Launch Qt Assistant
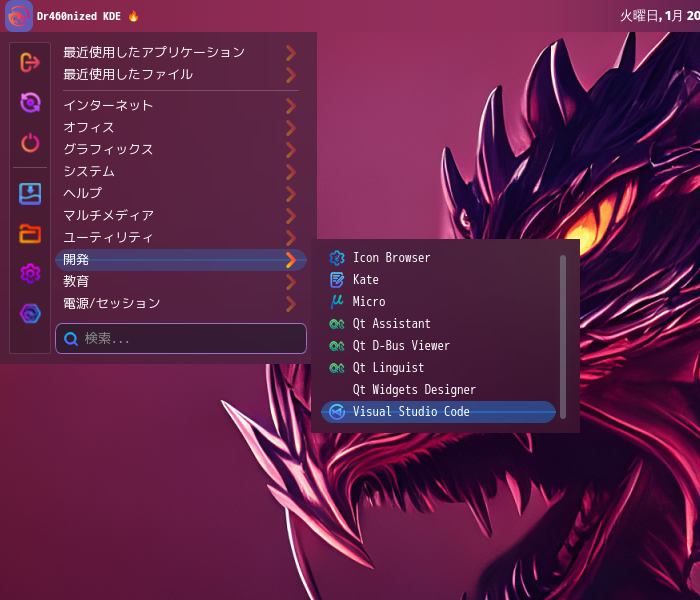Screen dimensions: 700x600 pos(438,324)
